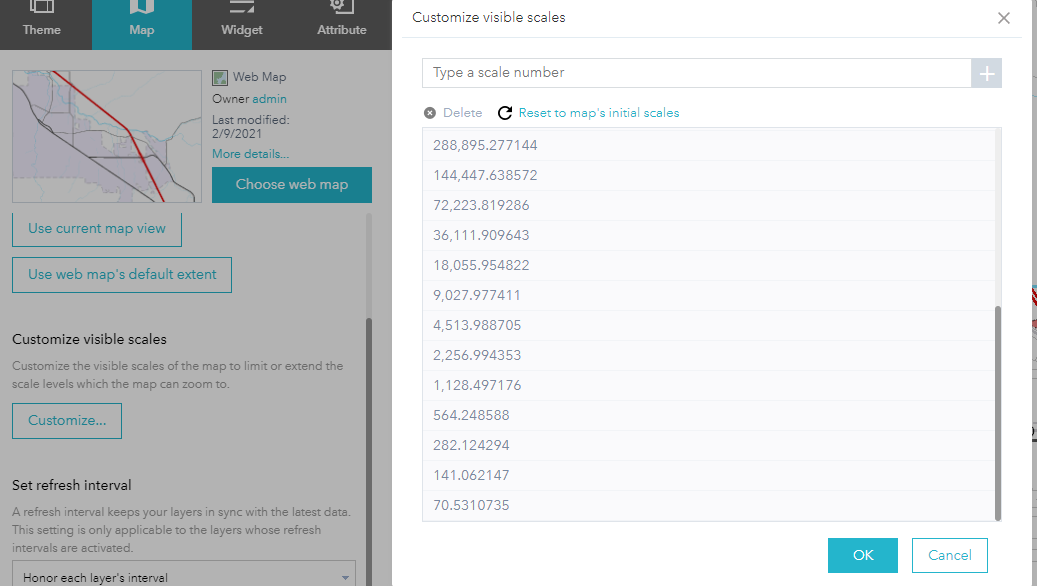Click the Choose web map button
This screenshot has height=586, width=1037.
pyautogui.click(x=291, y=185)
